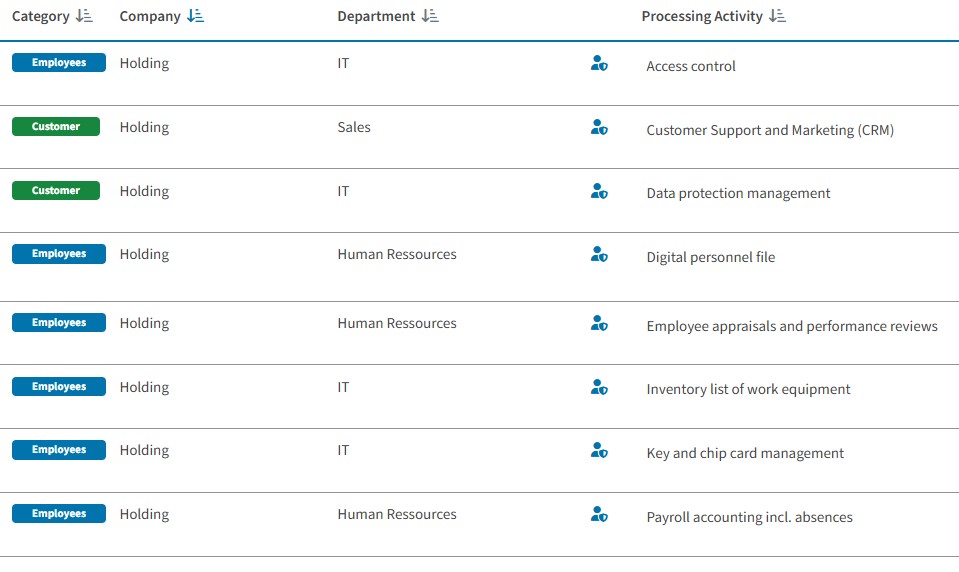Click the user-shield icon beside Data protection management

tap(599, 192)
